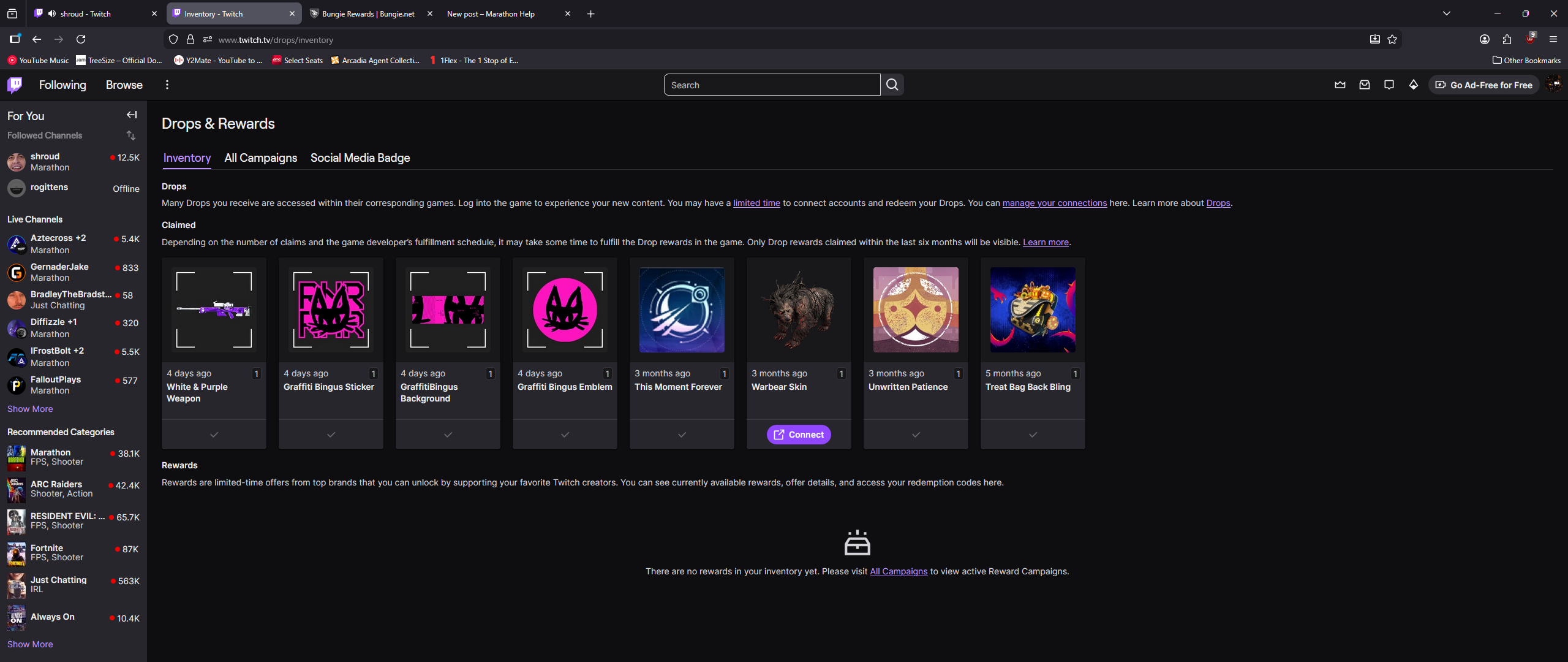Click into the Twitch search field
This screenshot has width=1568, height=662.
(772, 85)
